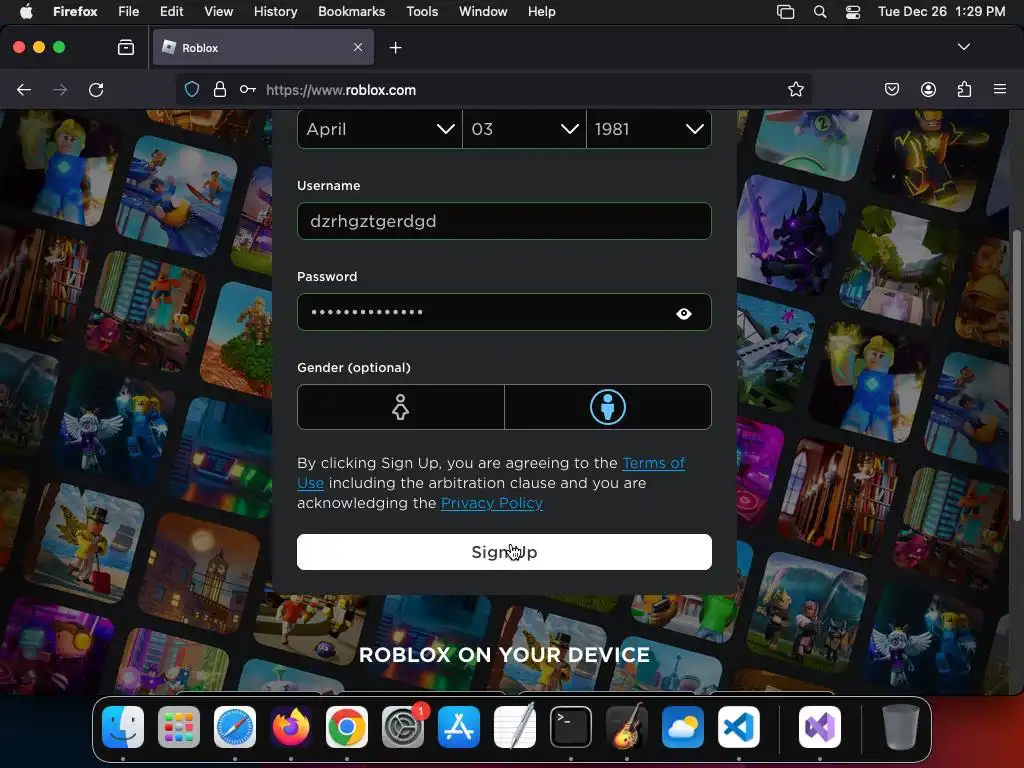Image resolution: width=1024 pixels, height=768 pixels.
Task: Focus the Password input field
Action: [504, 312]
